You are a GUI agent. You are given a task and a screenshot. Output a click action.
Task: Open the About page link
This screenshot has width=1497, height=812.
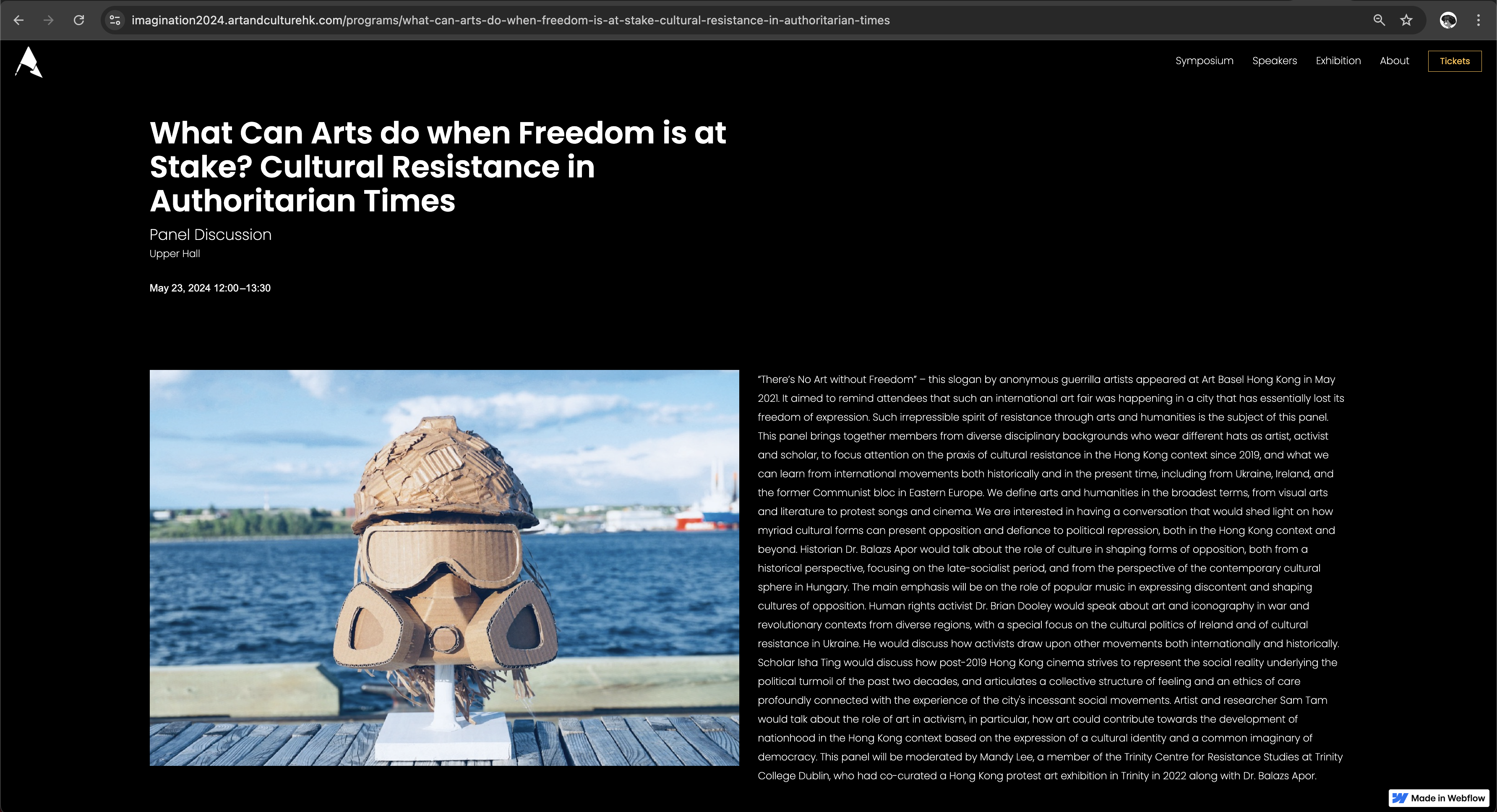(1393, 60)
